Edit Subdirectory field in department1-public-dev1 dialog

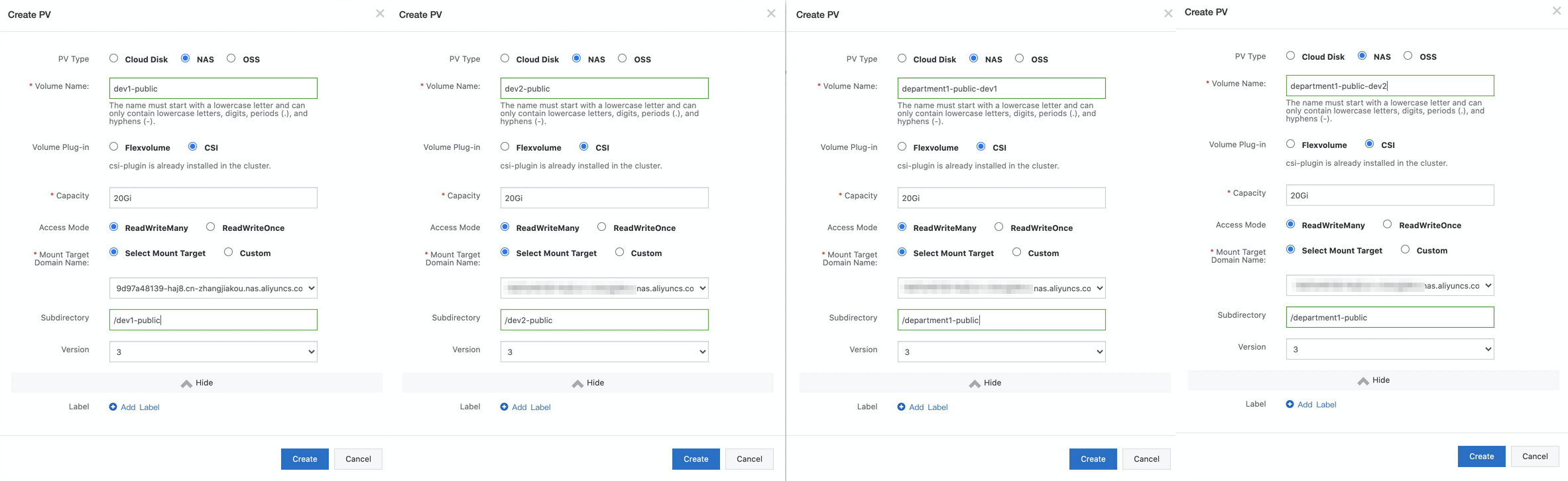tap(1001, 320)
